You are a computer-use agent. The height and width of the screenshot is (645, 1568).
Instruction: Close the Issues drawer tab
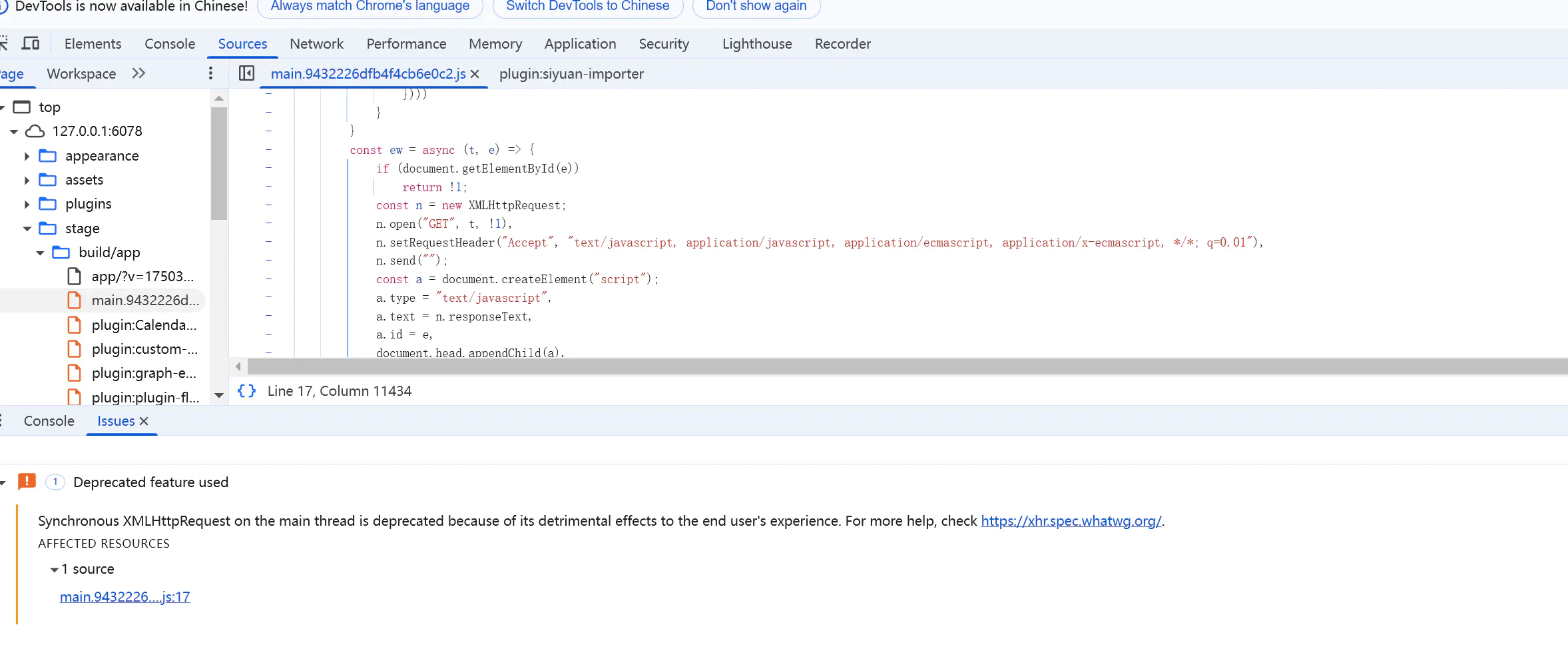pos(144,421)
